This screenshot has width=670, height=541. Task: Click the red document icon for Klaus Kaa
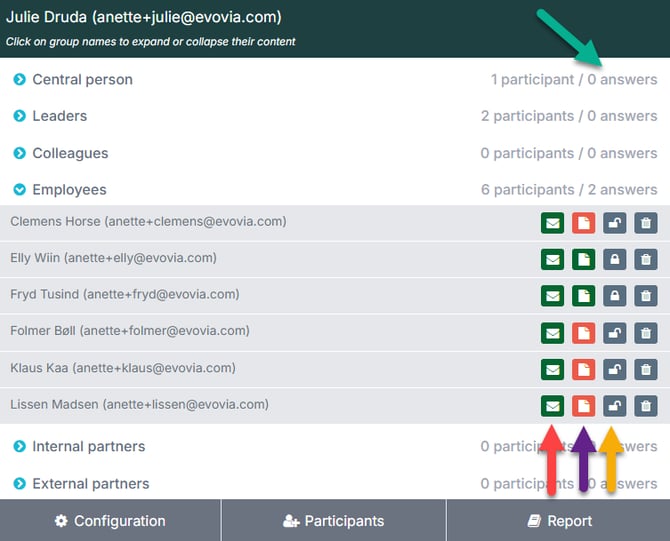583,370
